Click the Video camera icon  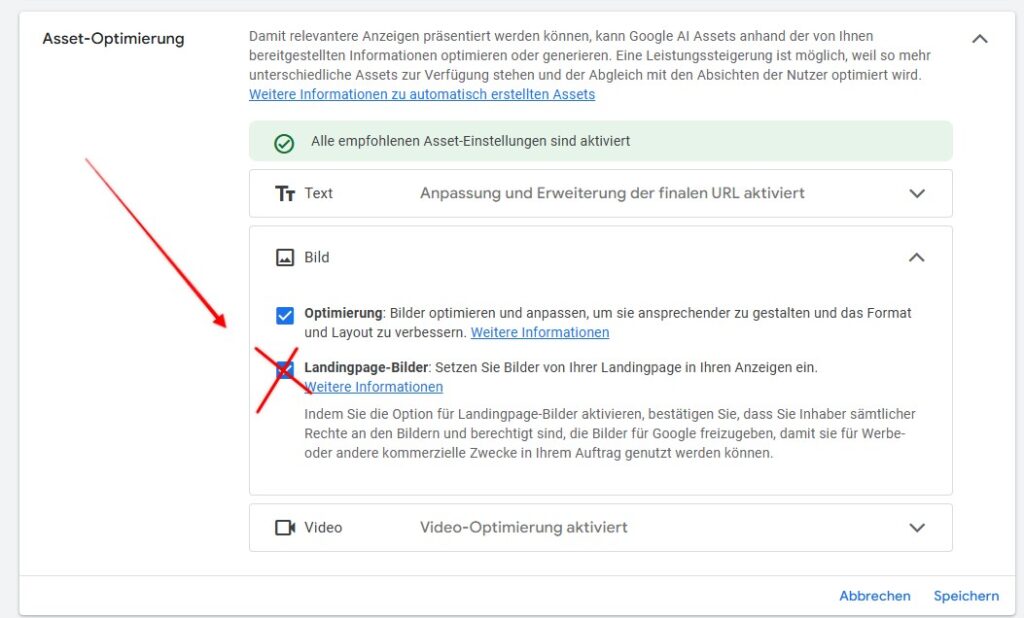(x=284, y=527)
